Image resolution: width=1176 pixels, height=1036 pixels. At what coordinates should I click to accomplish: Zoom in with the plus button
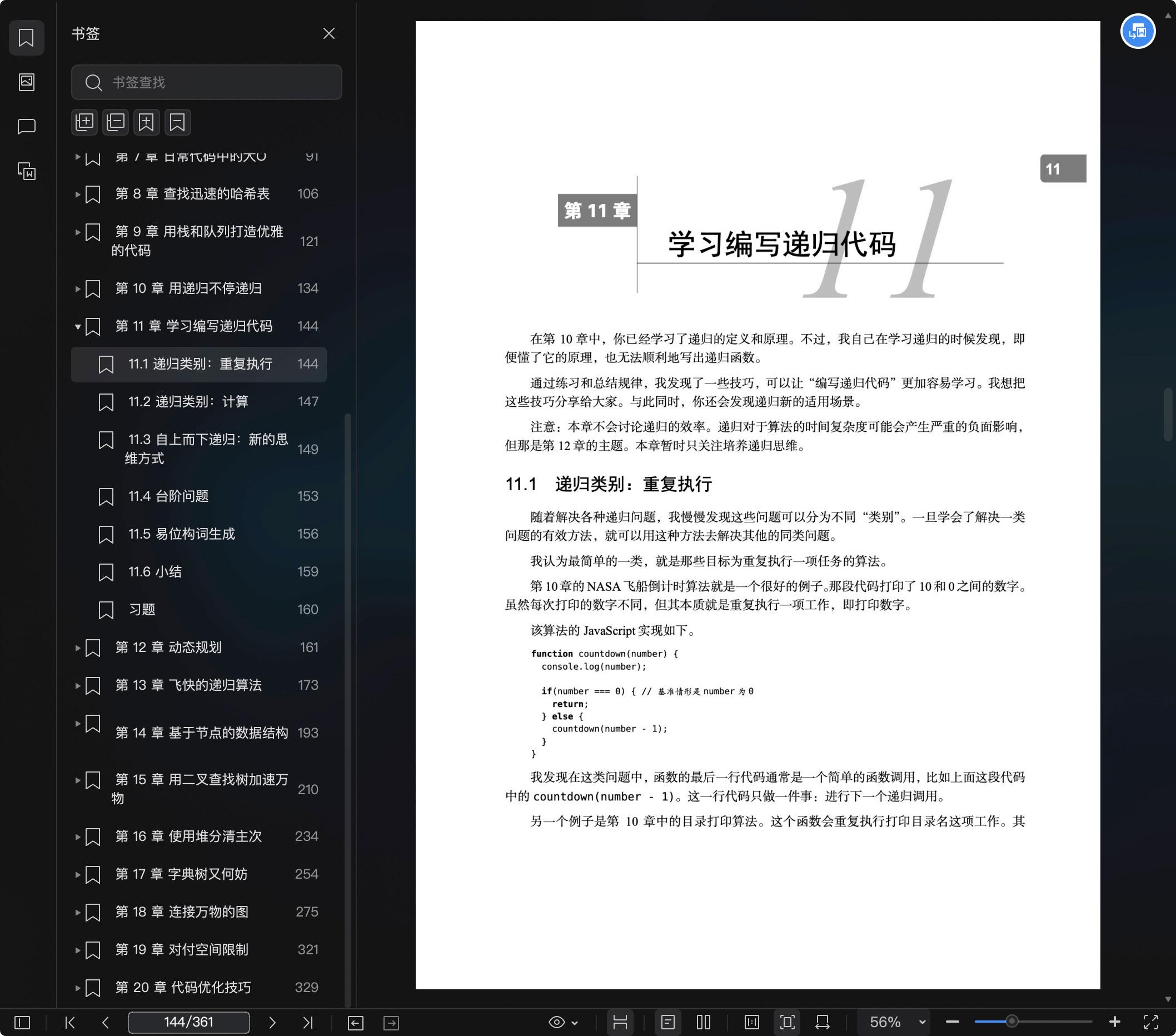pyautogui.click(x=1114, y=1022)
